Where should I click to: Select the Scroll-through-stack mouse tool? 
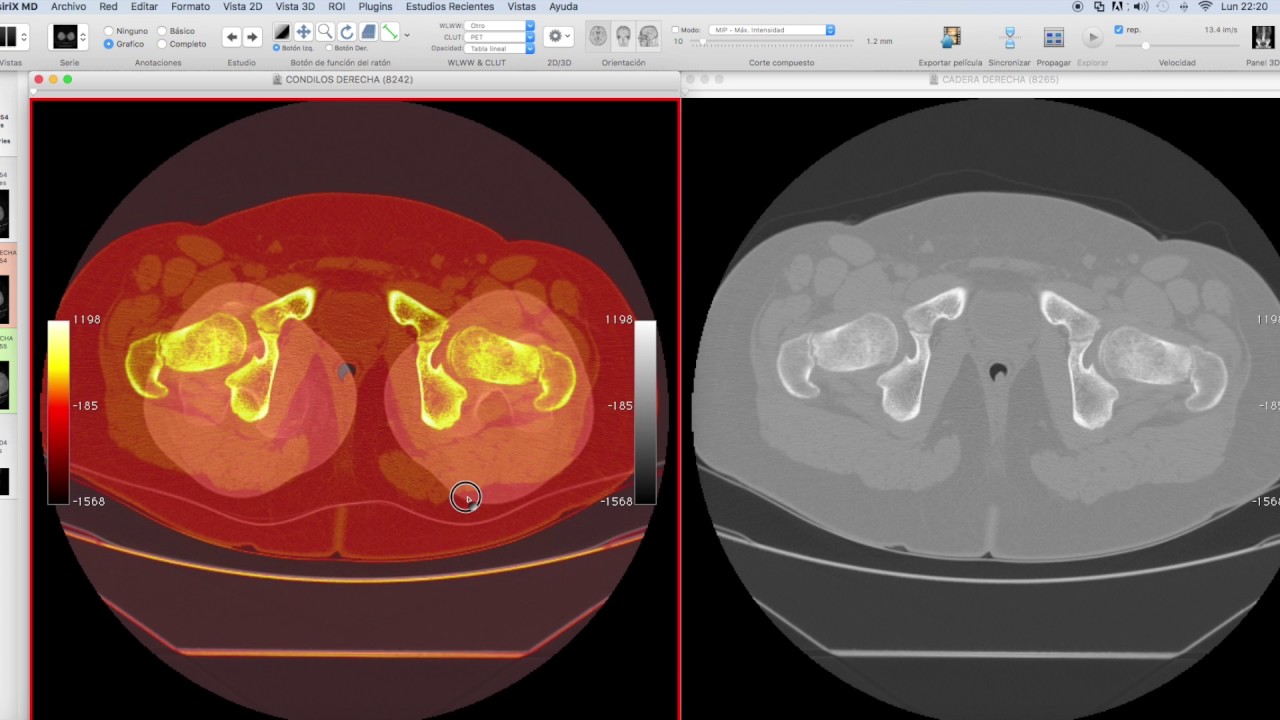(368, 33)
